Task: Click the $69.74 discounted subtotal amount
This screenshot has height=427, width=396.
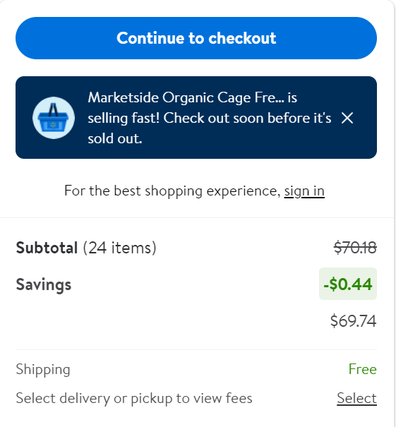Action: point(353,321)
